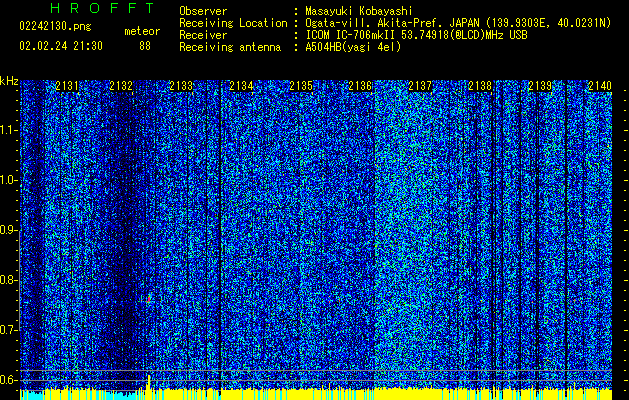This screenshot has width=629, height=400.
Task: Click the Receiving Location field label
Action: click(233, 23)
